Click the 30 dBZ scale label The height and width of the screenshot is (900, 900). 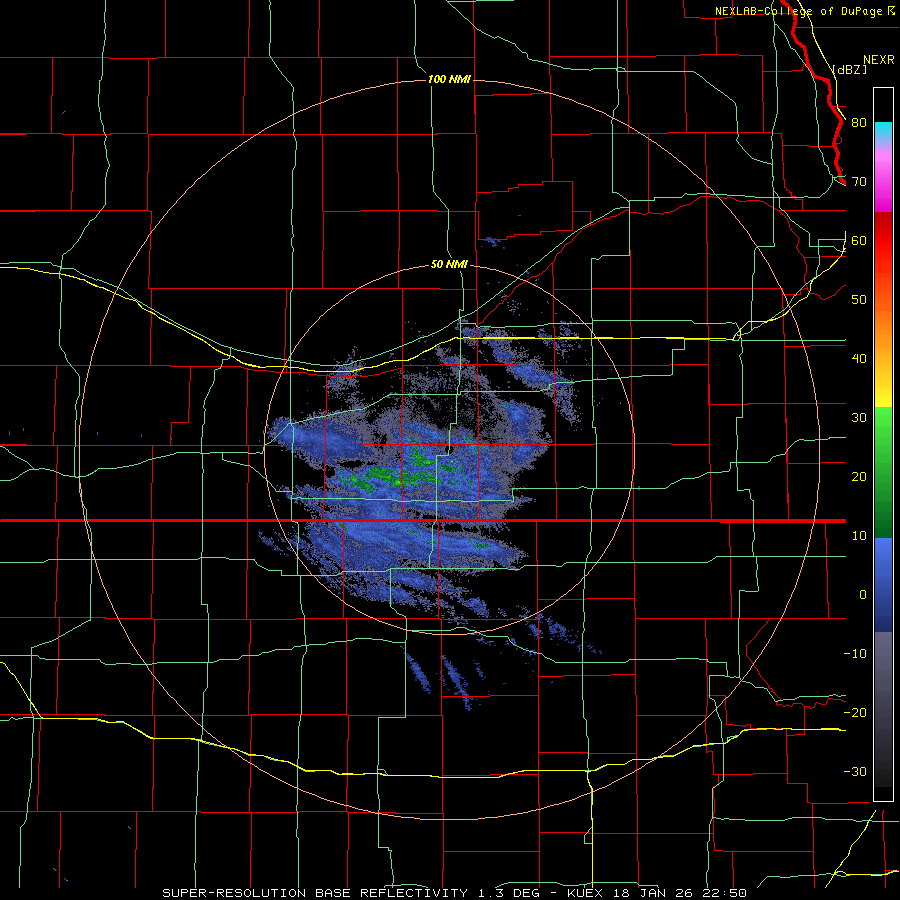[859, 418]
